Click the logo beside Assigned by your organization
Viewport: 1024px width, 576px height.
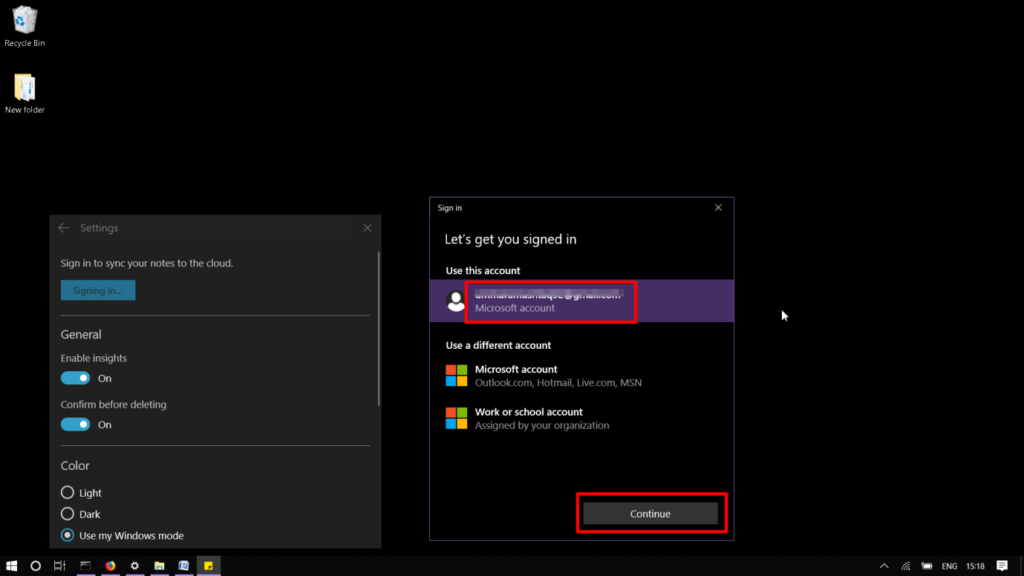click(456, 419)
